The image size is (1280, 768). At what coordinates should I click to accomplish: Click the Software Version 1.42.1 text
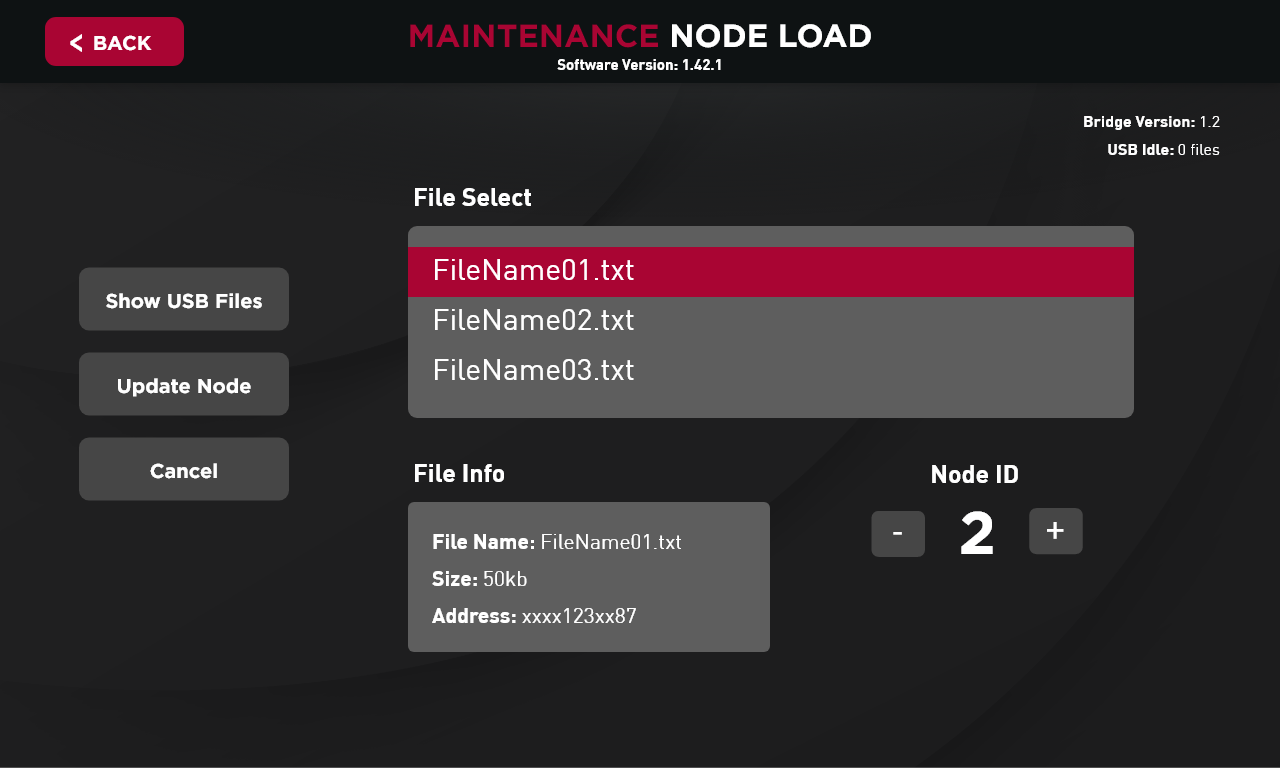[x=639, y=65]
